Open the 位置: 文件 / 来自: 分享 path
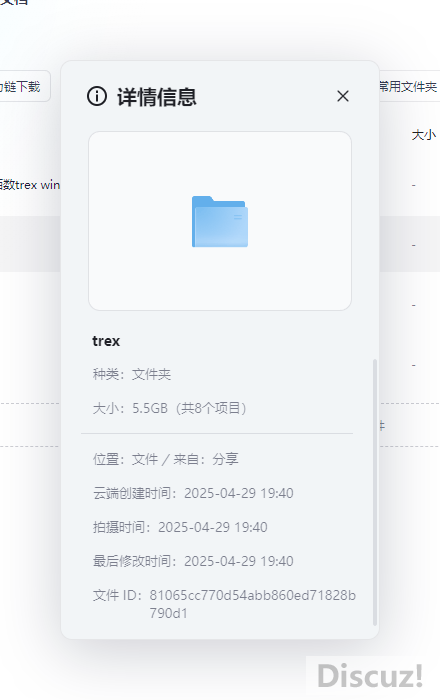The height and width of the screenshot is (700, 440). pos(166,459)
